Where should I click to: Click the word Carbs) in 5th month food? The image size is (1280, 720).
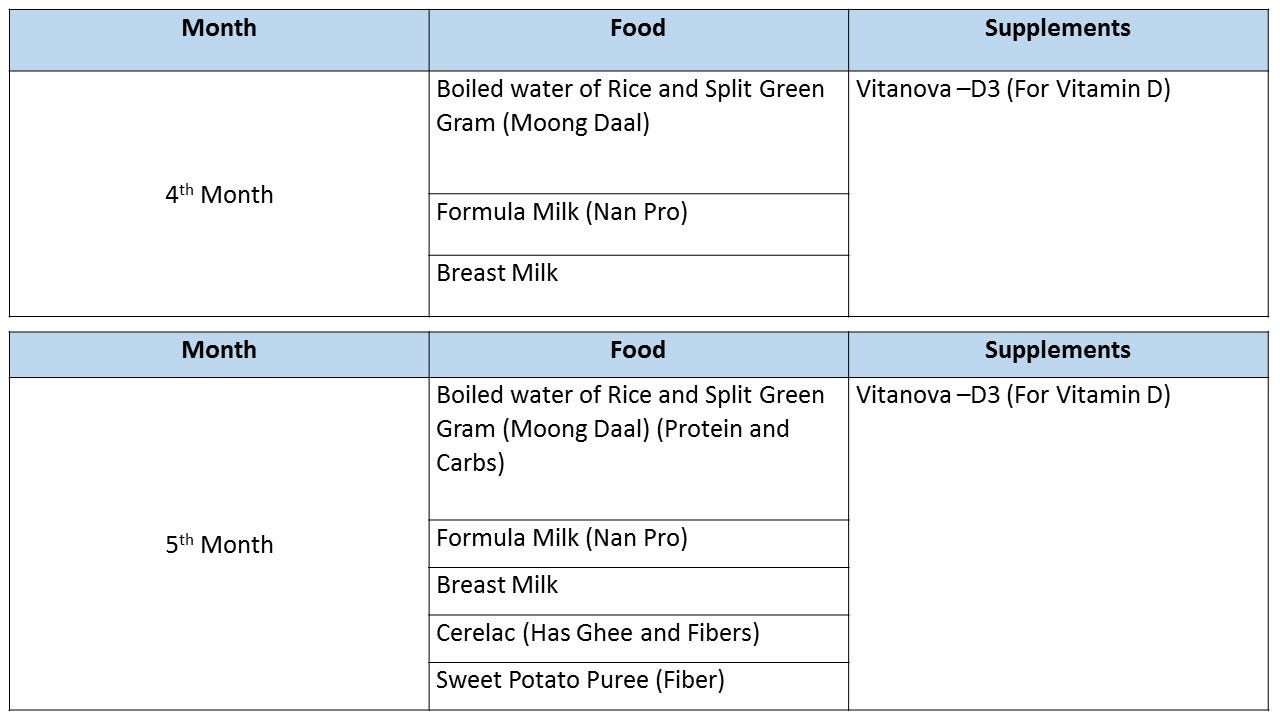[x=470, y=463]
